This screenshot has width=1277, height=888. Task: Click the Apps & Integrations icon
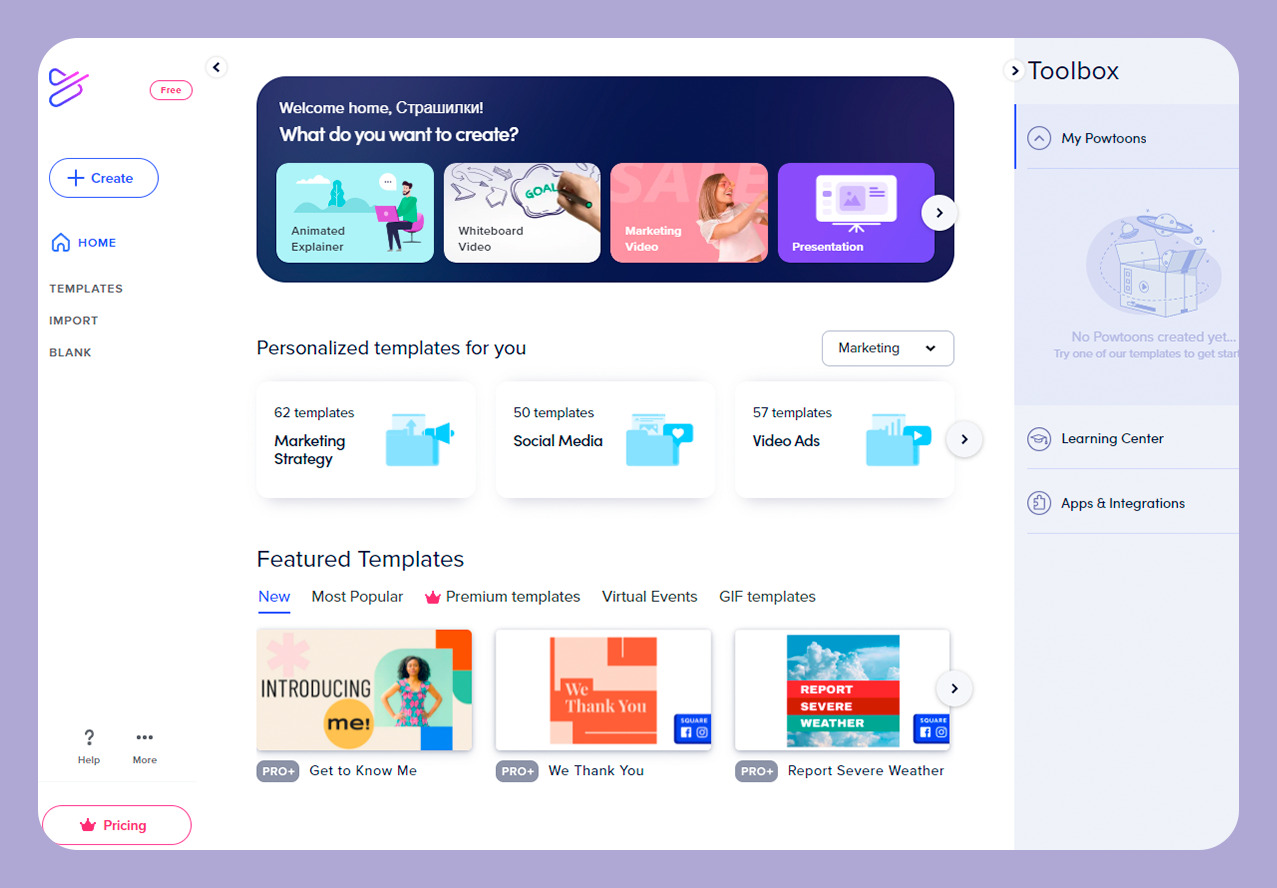tap(1040, 503)
